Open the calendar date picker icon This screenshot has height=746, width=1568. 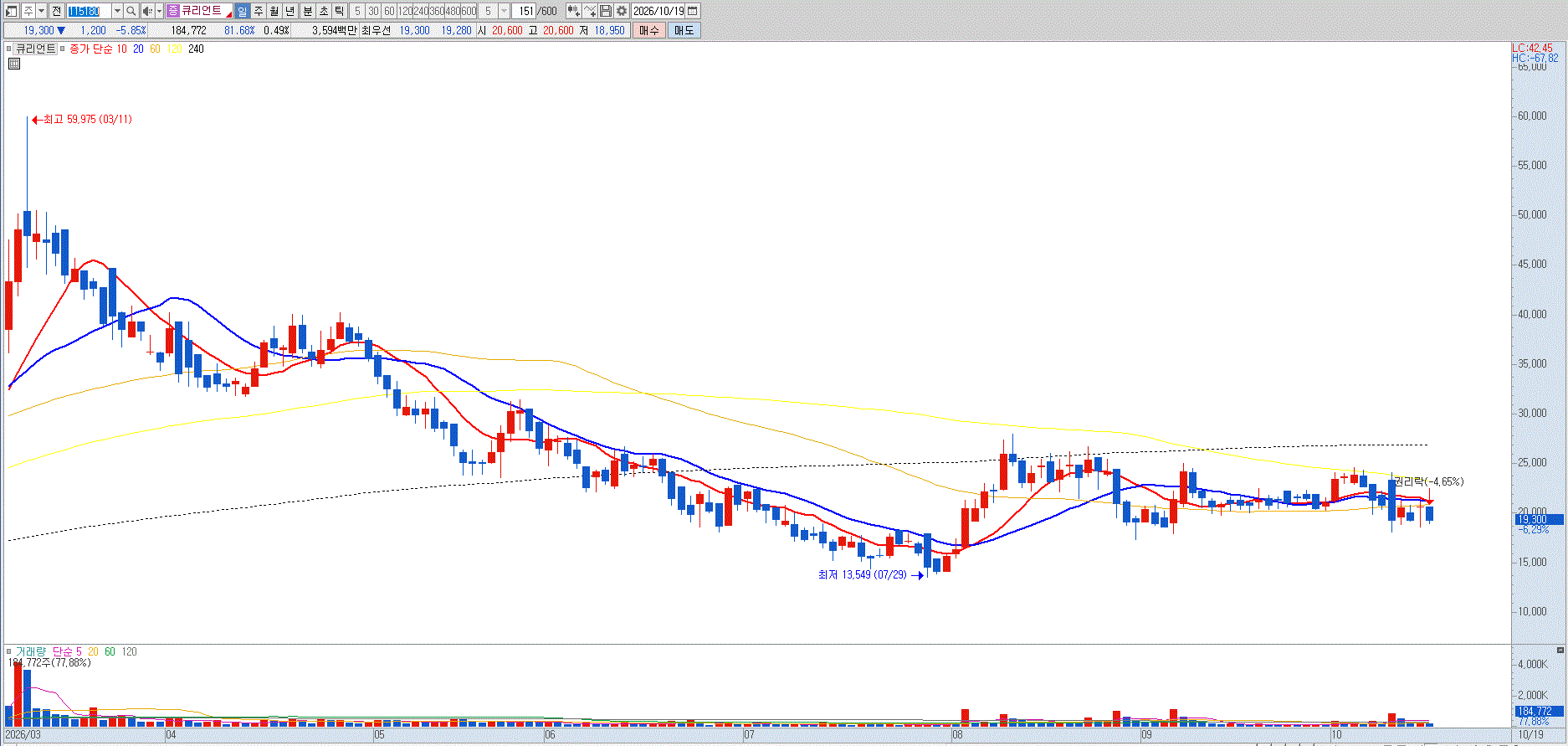pyautogui.click(x=692, y=11)
